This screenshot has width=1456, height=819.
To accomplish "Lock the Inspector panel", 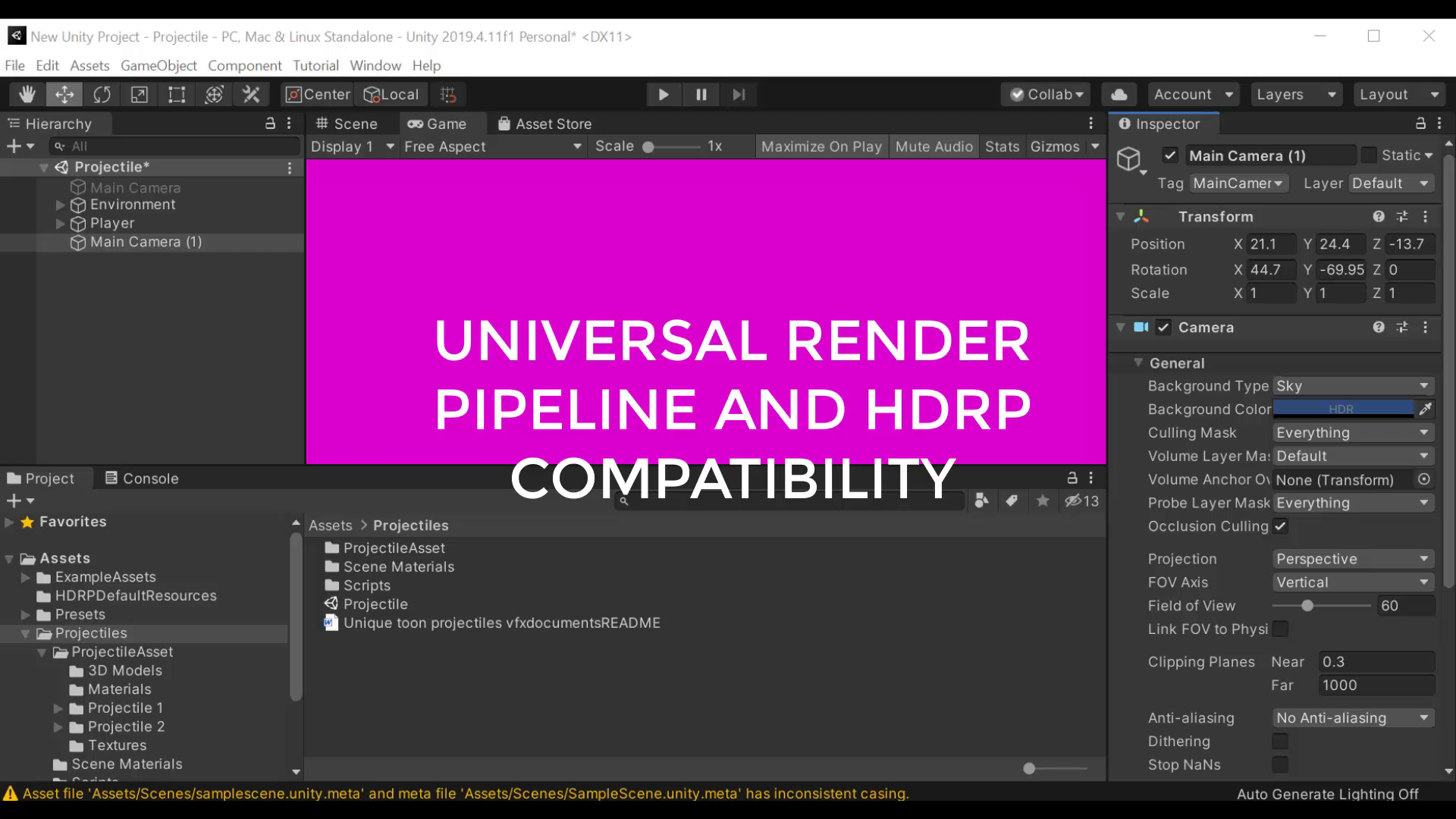I will pos(1420,123).
